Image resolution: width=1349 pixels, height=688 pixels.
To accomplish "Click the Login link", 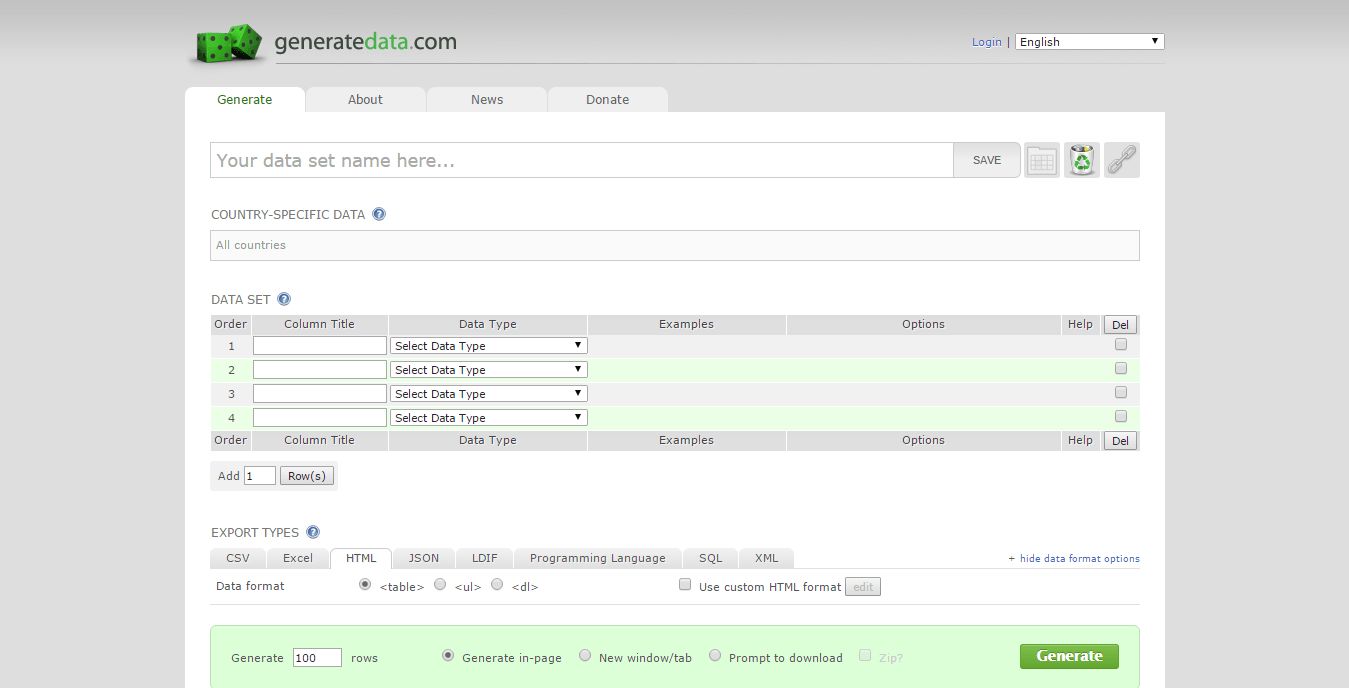I will (x=986, y=41).
